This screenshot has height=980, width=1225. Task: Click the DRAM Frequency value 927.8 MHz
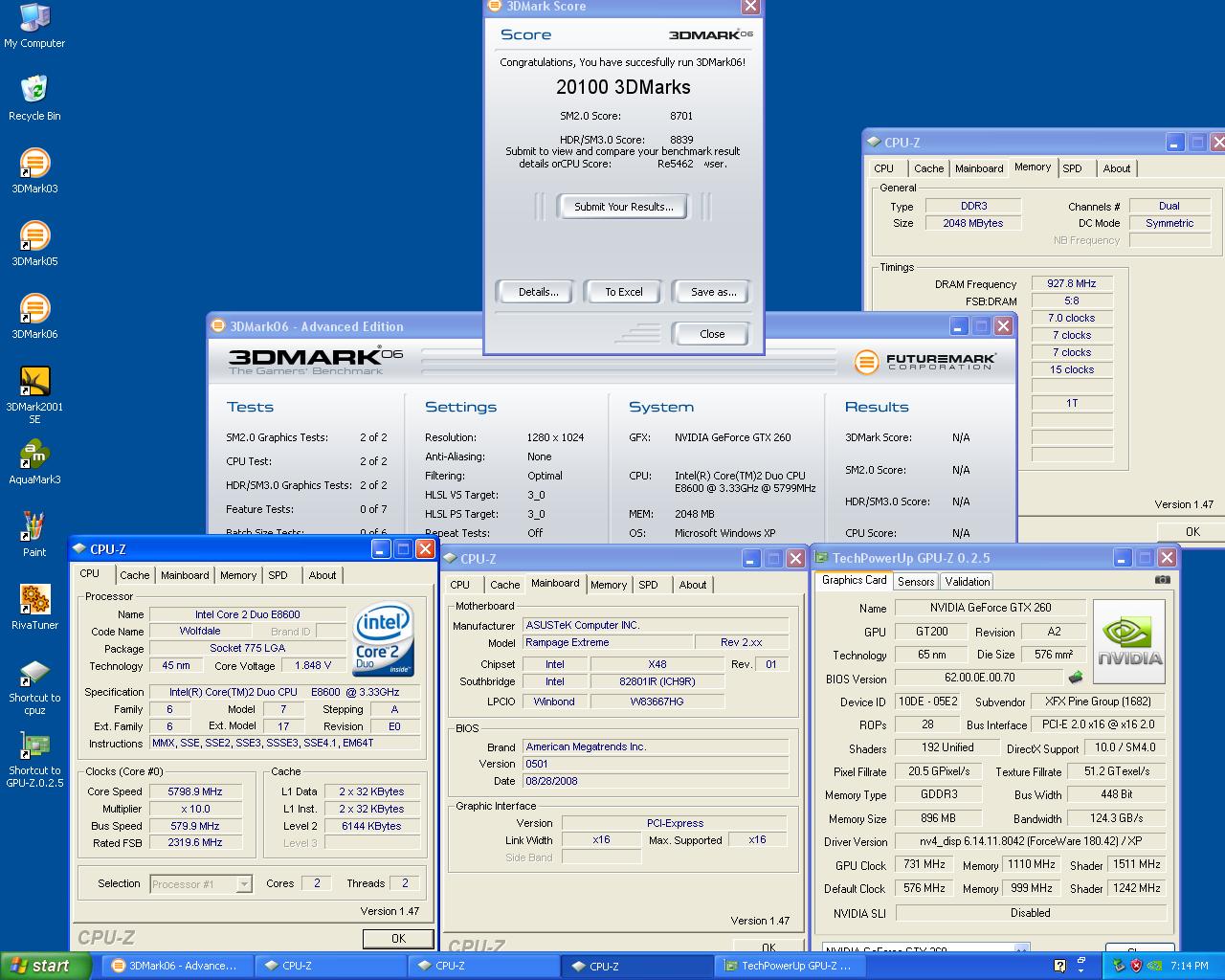click(1072, 283)
